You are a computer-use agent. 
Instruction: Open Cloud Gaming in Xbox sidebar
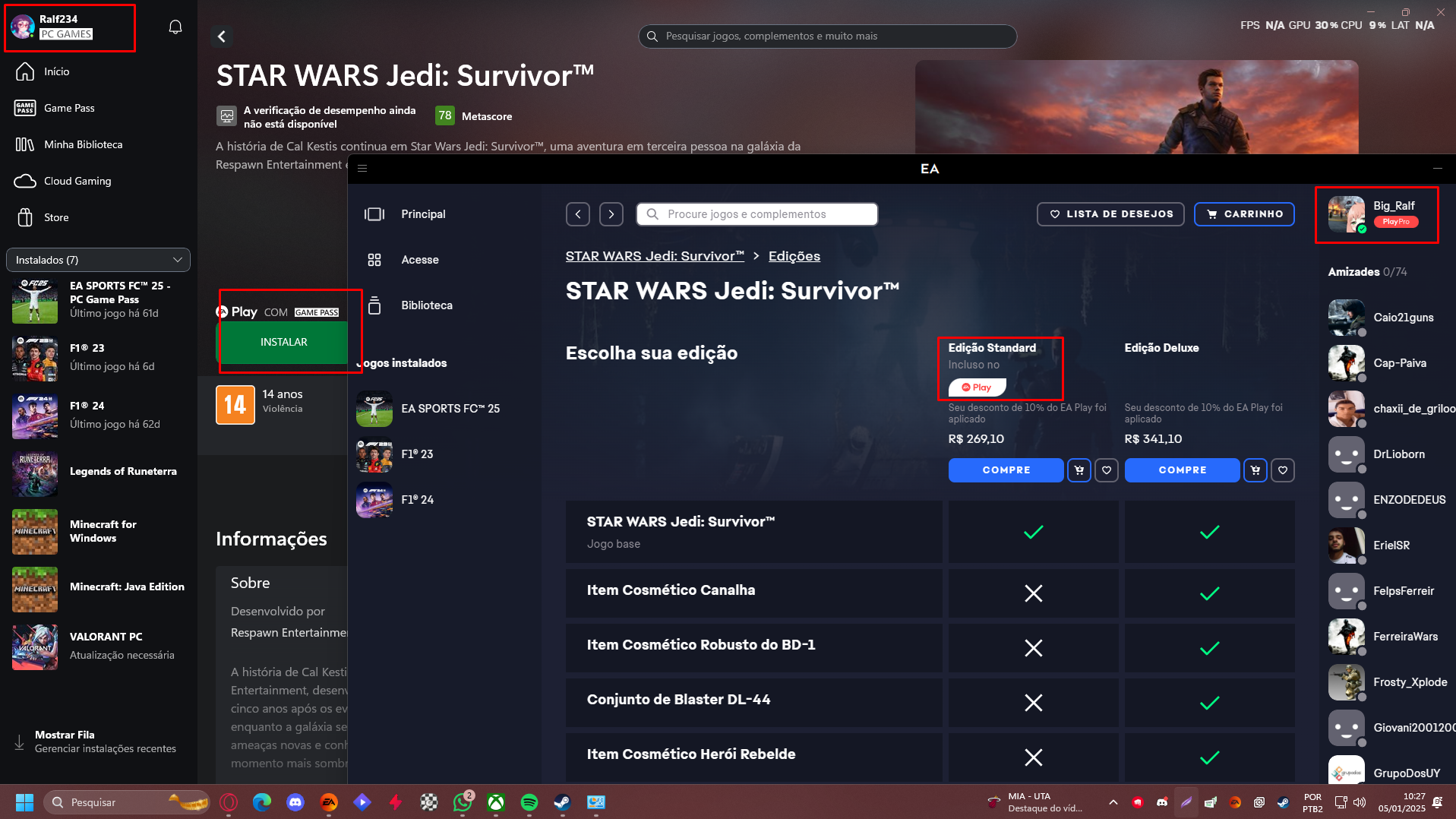coord(99,181)
